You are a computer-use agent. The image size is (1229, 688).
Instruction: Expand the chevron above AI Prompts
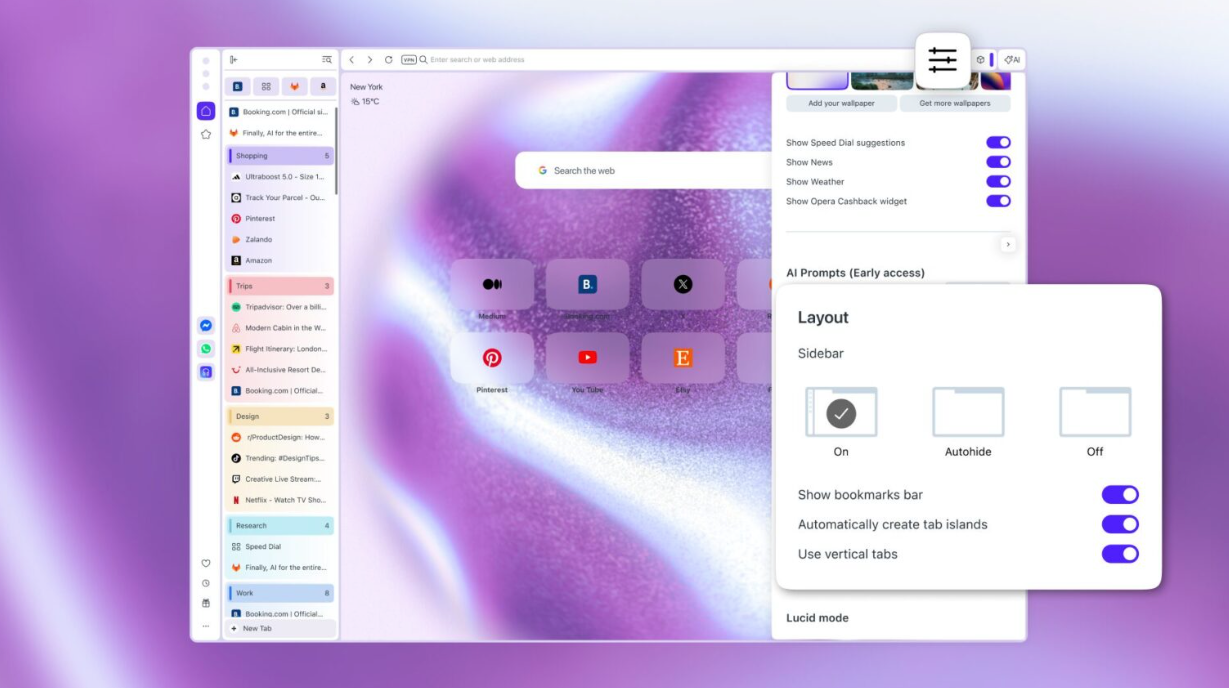click(1007, 244)
